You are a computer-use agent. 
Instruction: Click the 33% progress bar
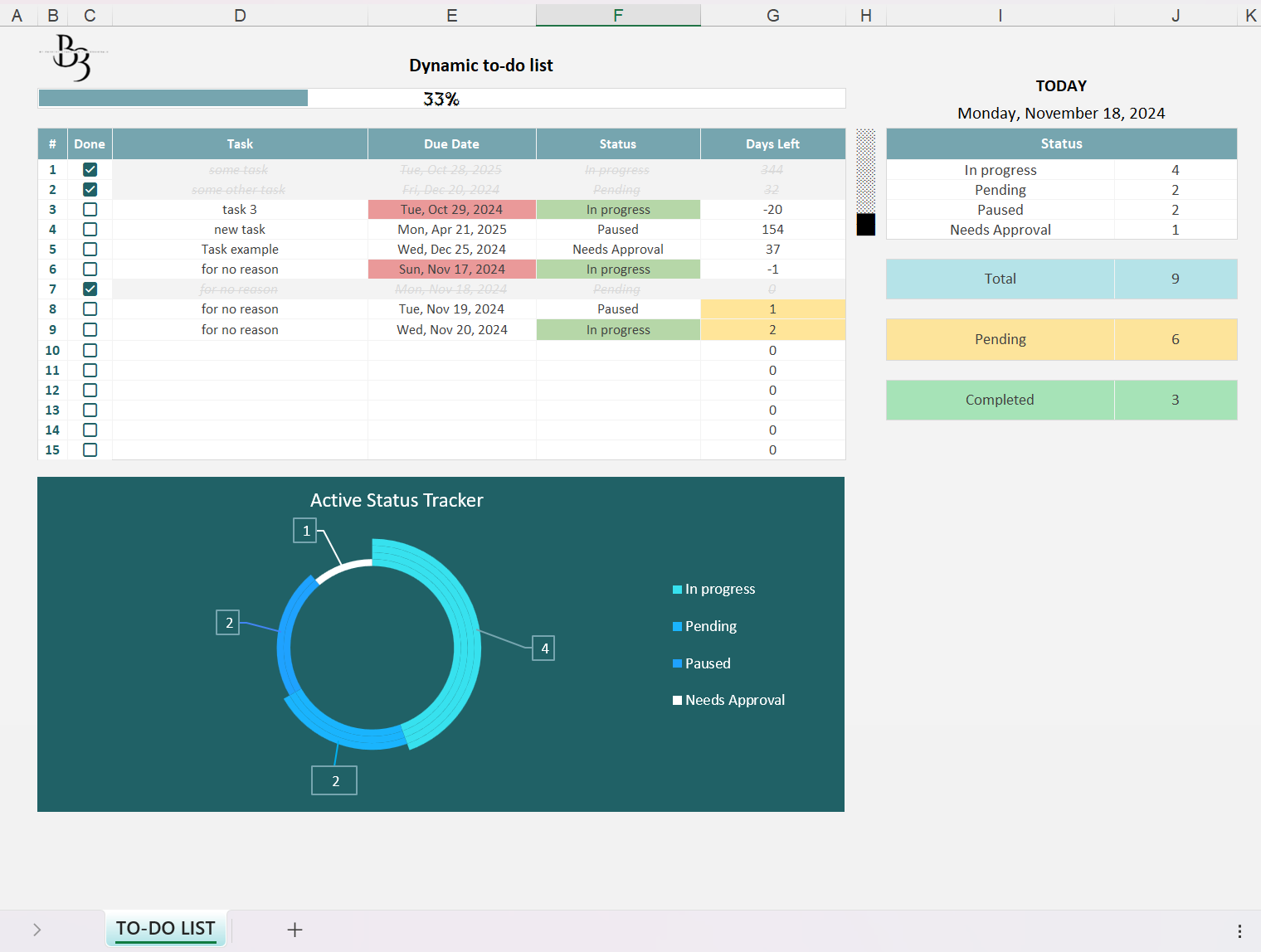[x=441, y=99]
